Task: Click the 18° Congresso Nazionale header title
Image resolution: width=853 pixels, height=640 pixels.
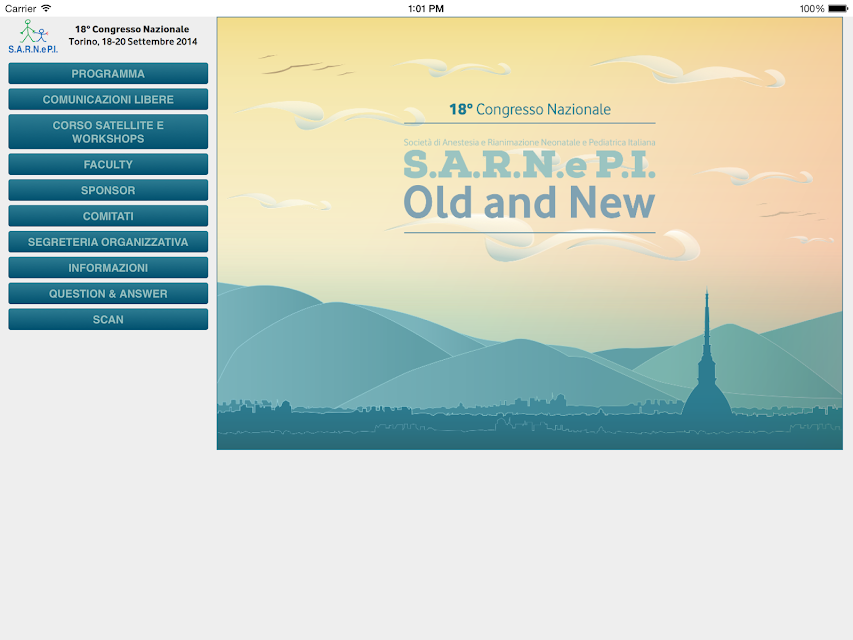Action: [x=132, y=29]
